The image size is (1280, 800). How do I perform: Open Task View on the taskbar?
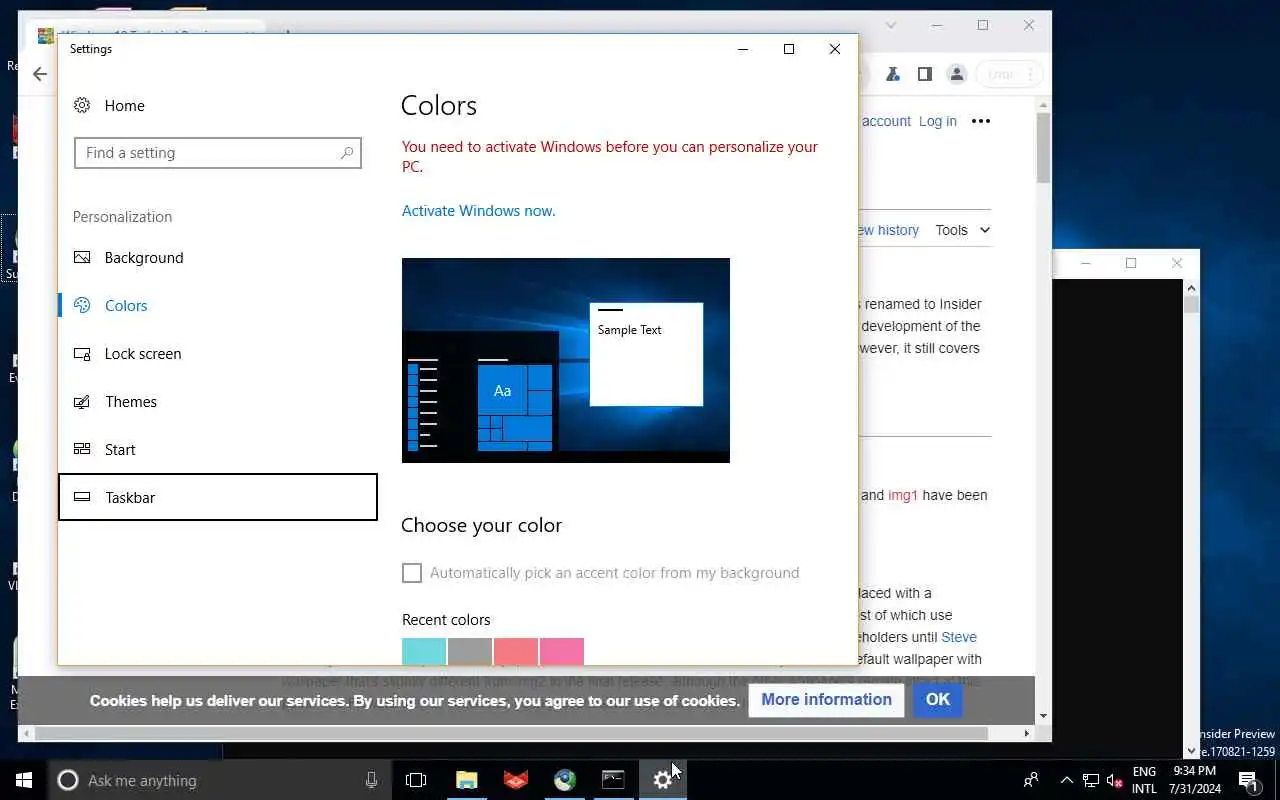(x=416, y=780)
